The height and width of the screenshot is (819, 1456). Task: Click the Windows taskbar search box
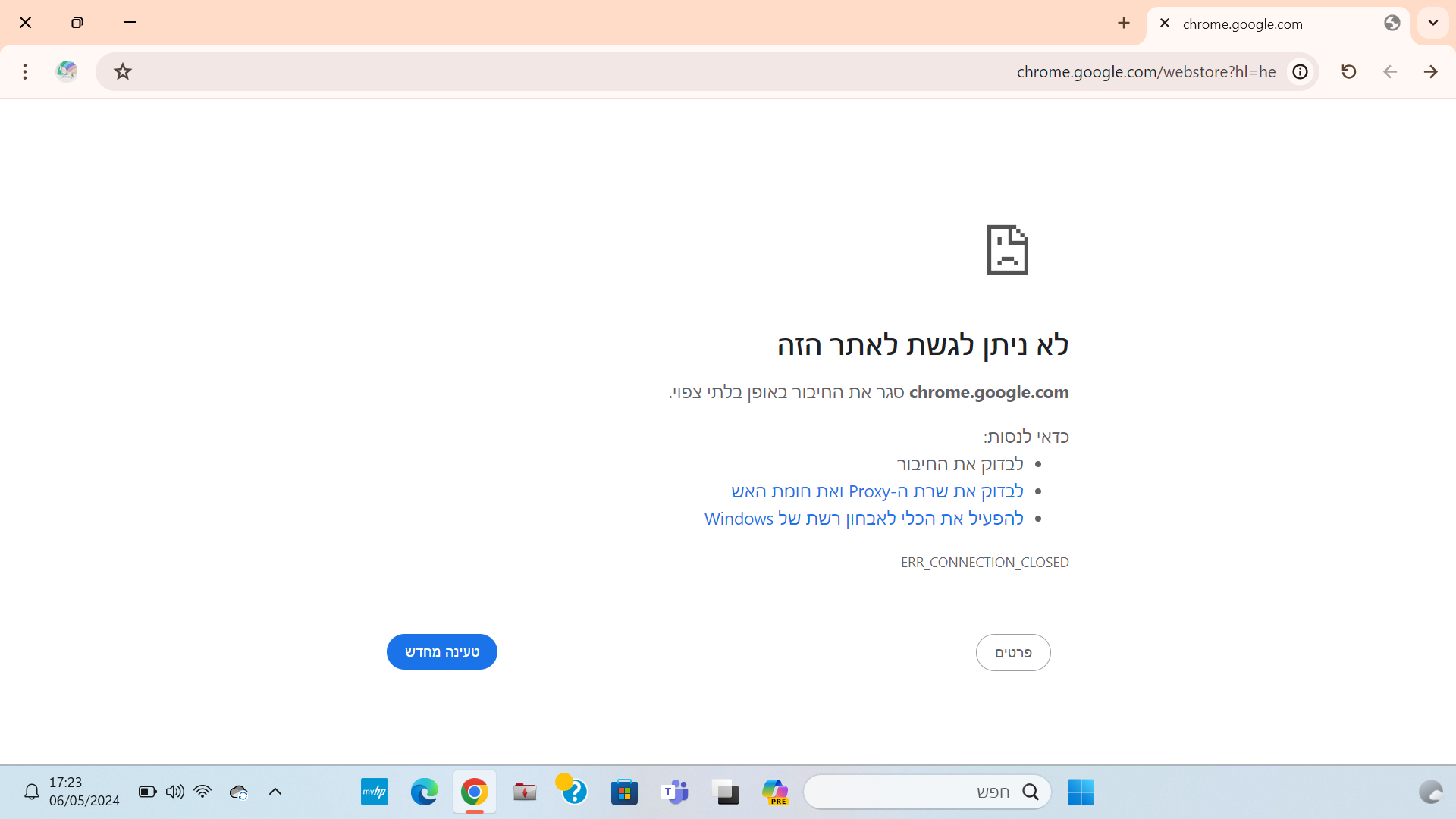(x=927, y=792)
